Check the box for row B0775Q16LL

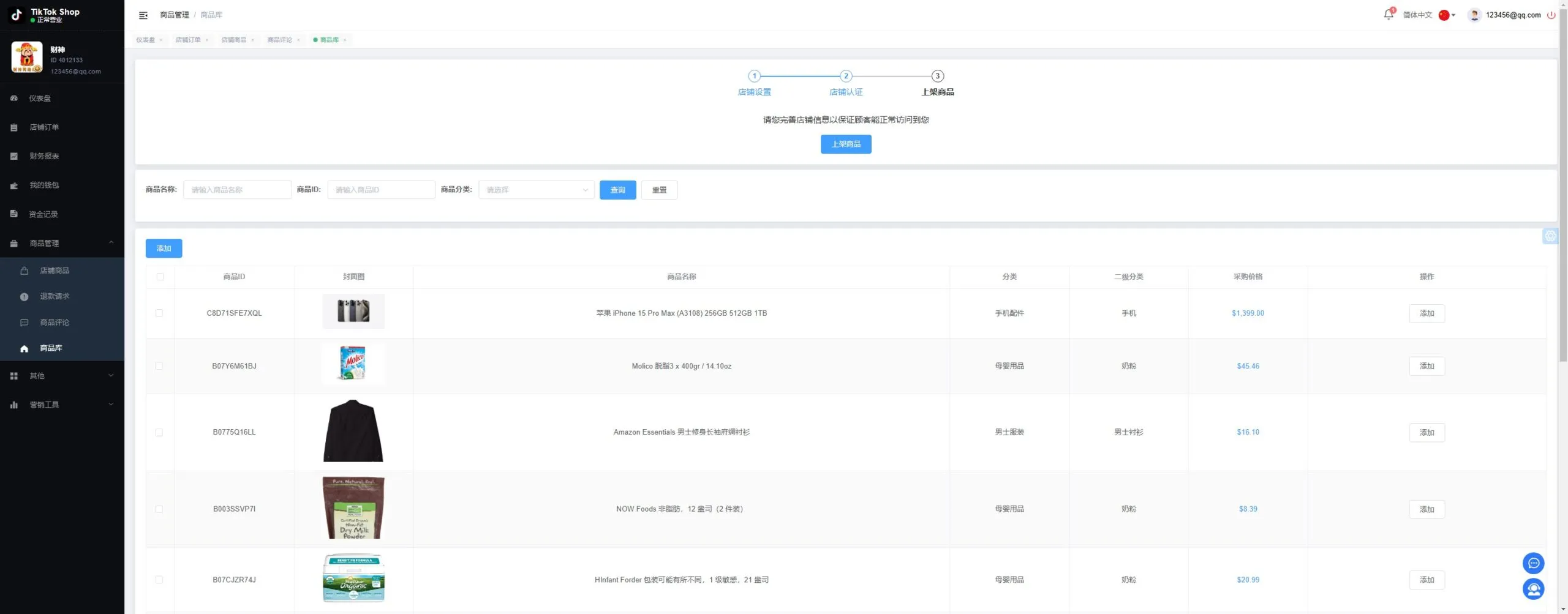[159, 432]
